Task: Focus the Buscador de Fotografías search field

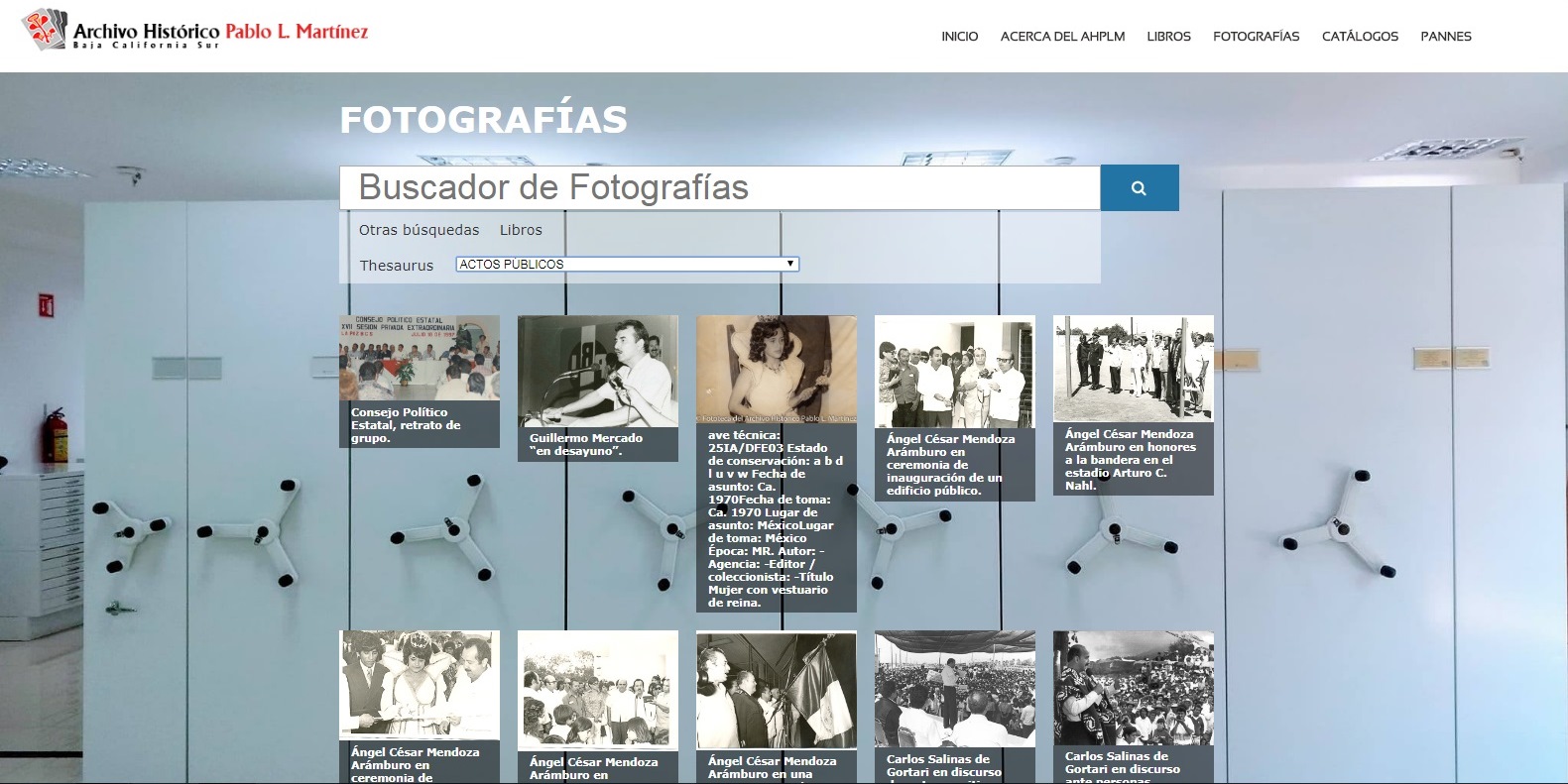Action: (x=720, y=187)
